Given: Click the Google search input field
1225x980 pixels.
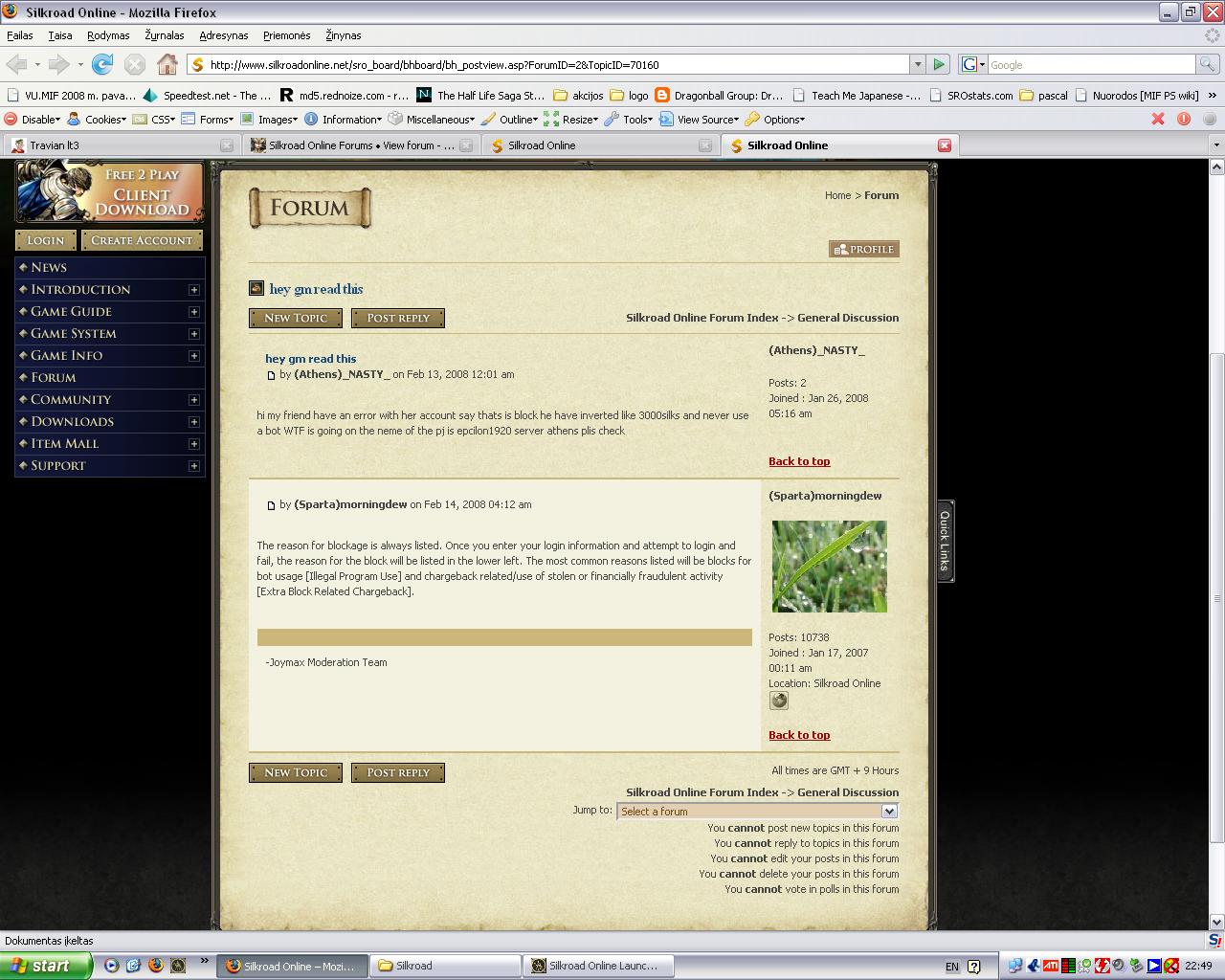Looking at the screenshot, I should click(x=1091, y=64).
